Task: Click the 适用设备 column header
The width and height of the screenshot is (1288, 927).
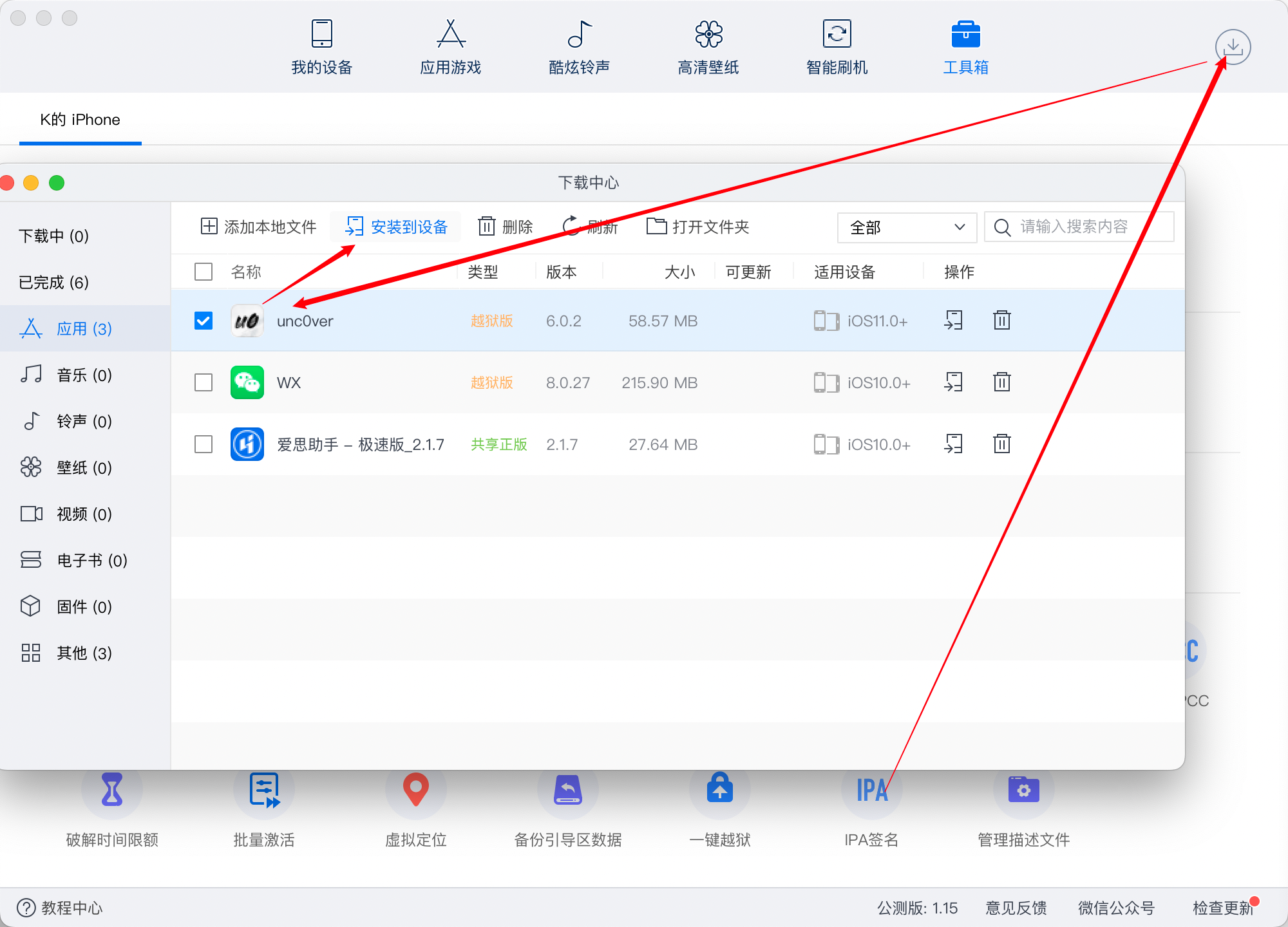Action: pos(844,272)
